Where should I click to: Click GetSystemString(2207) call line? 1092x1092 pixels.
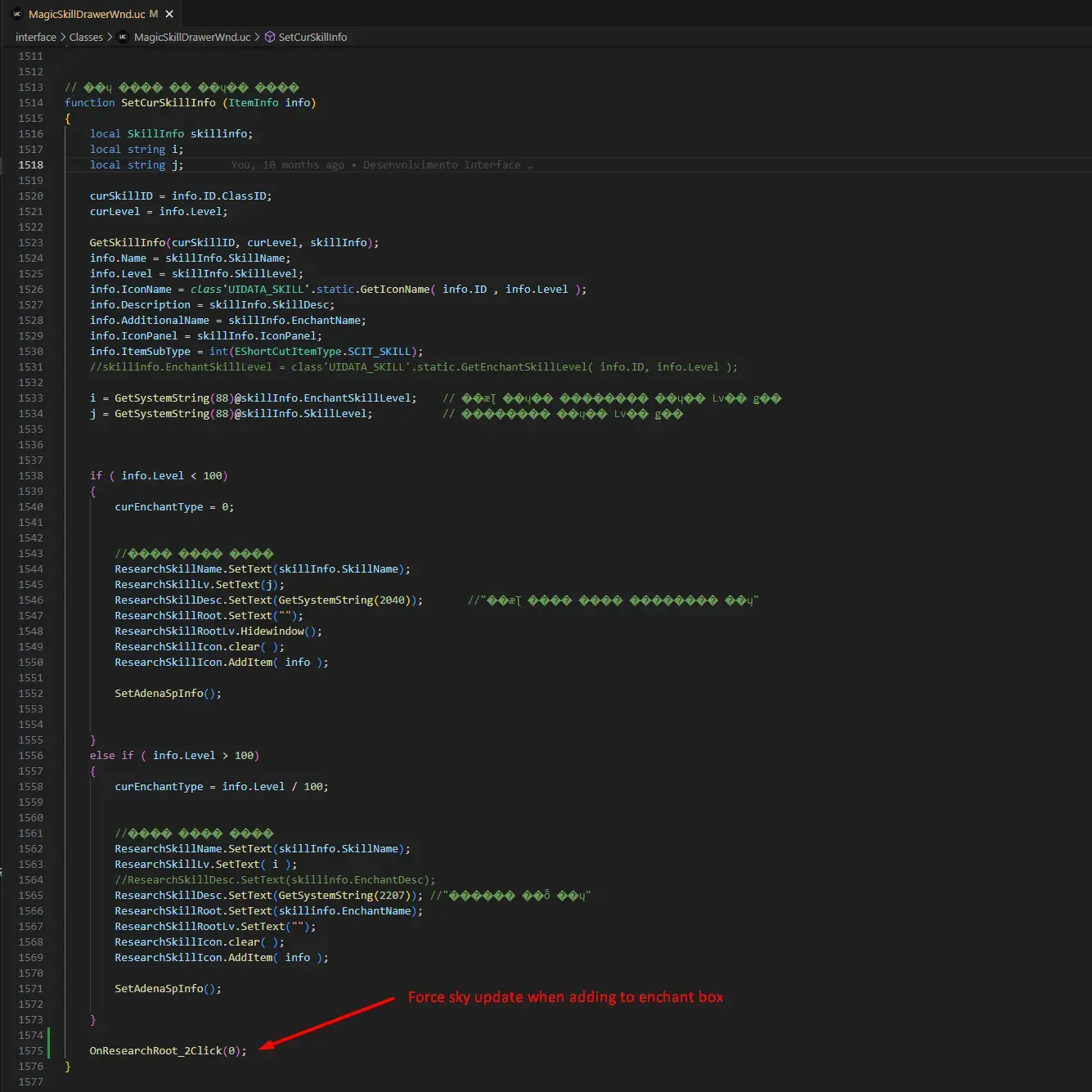pos(269,895)
